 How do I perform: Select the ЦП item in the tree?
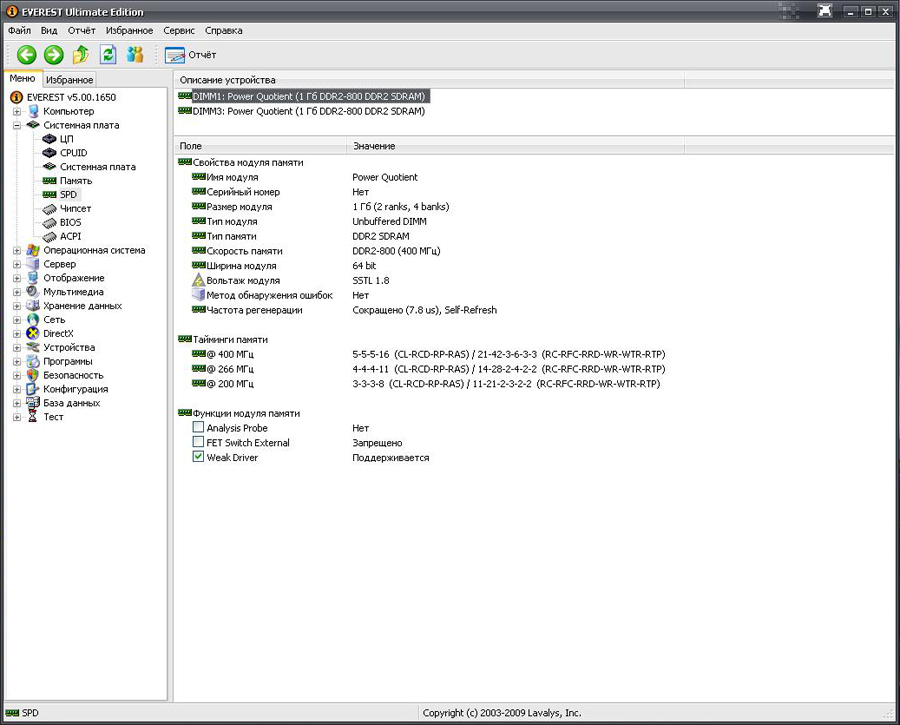(x=67, y=139)
